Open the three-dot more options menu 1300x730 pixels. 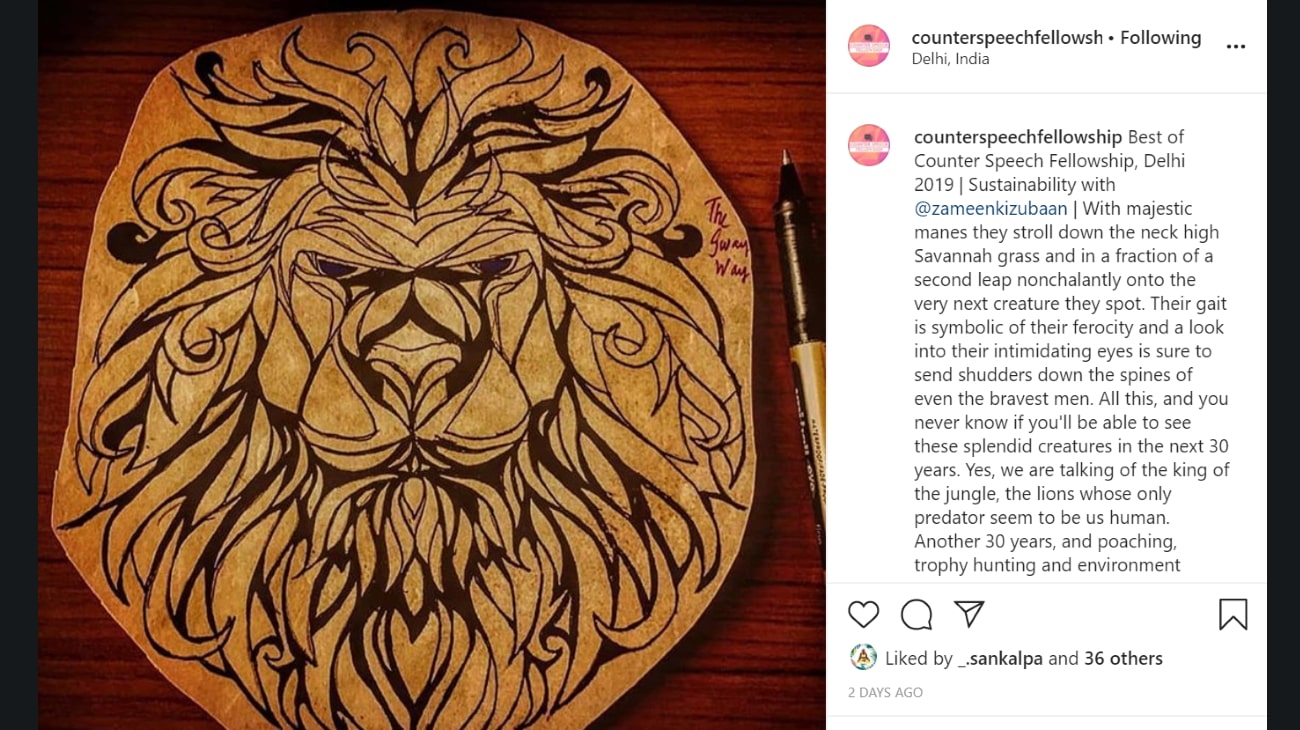[x=1236, y=47]
